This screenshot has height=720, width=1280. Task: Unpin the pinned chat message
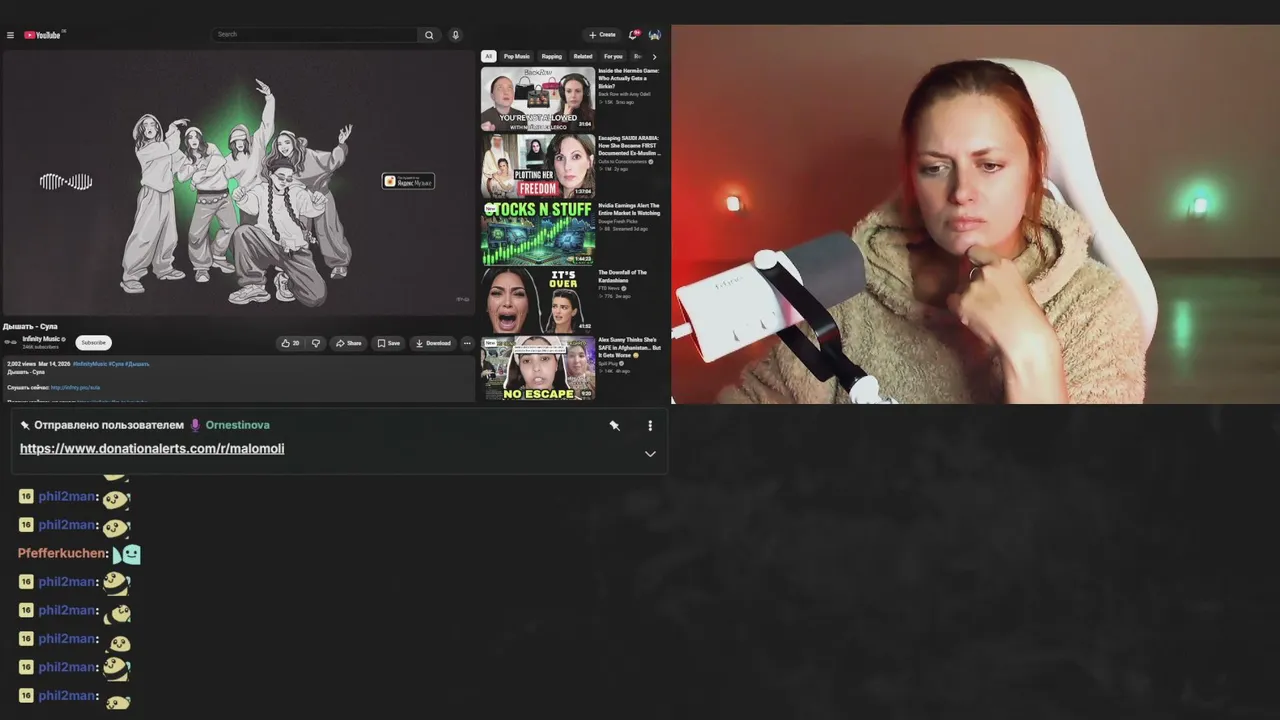pyautogui.click(x=614, y=425)
